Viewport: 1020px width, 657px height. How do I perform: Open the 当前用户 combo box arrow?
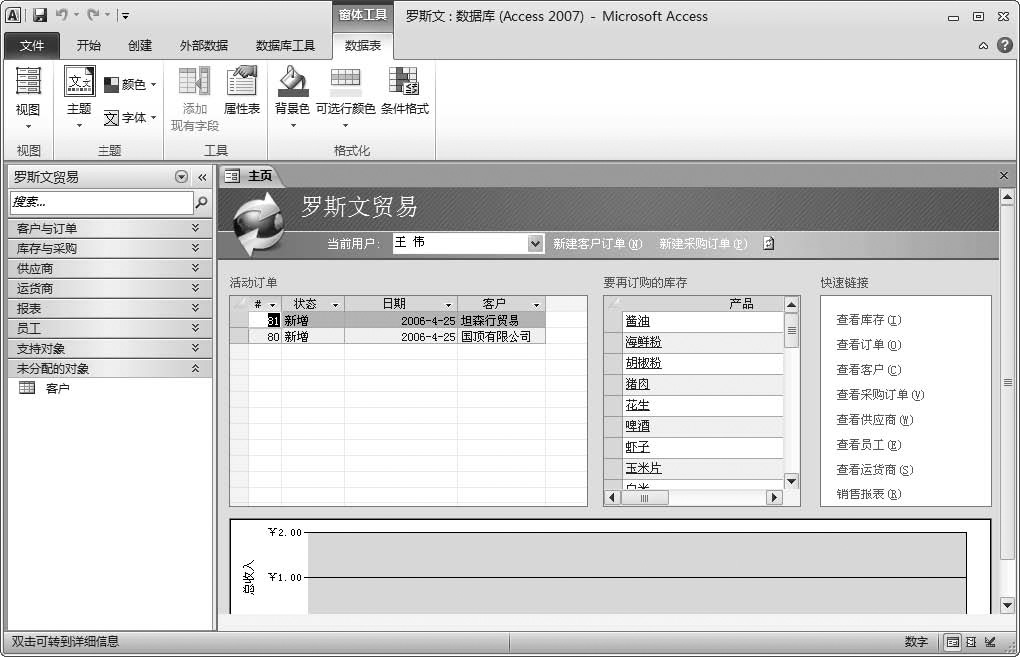tap(535, 244)
